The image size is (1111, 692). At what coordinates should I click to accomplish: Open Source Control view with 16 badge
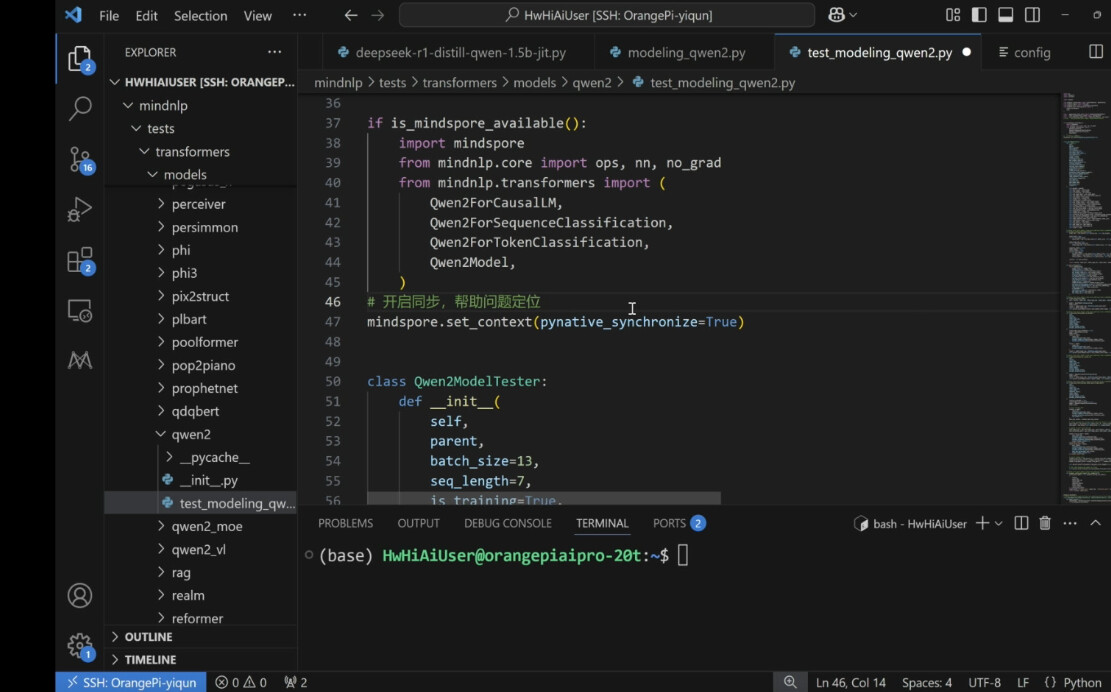[80, 159]
